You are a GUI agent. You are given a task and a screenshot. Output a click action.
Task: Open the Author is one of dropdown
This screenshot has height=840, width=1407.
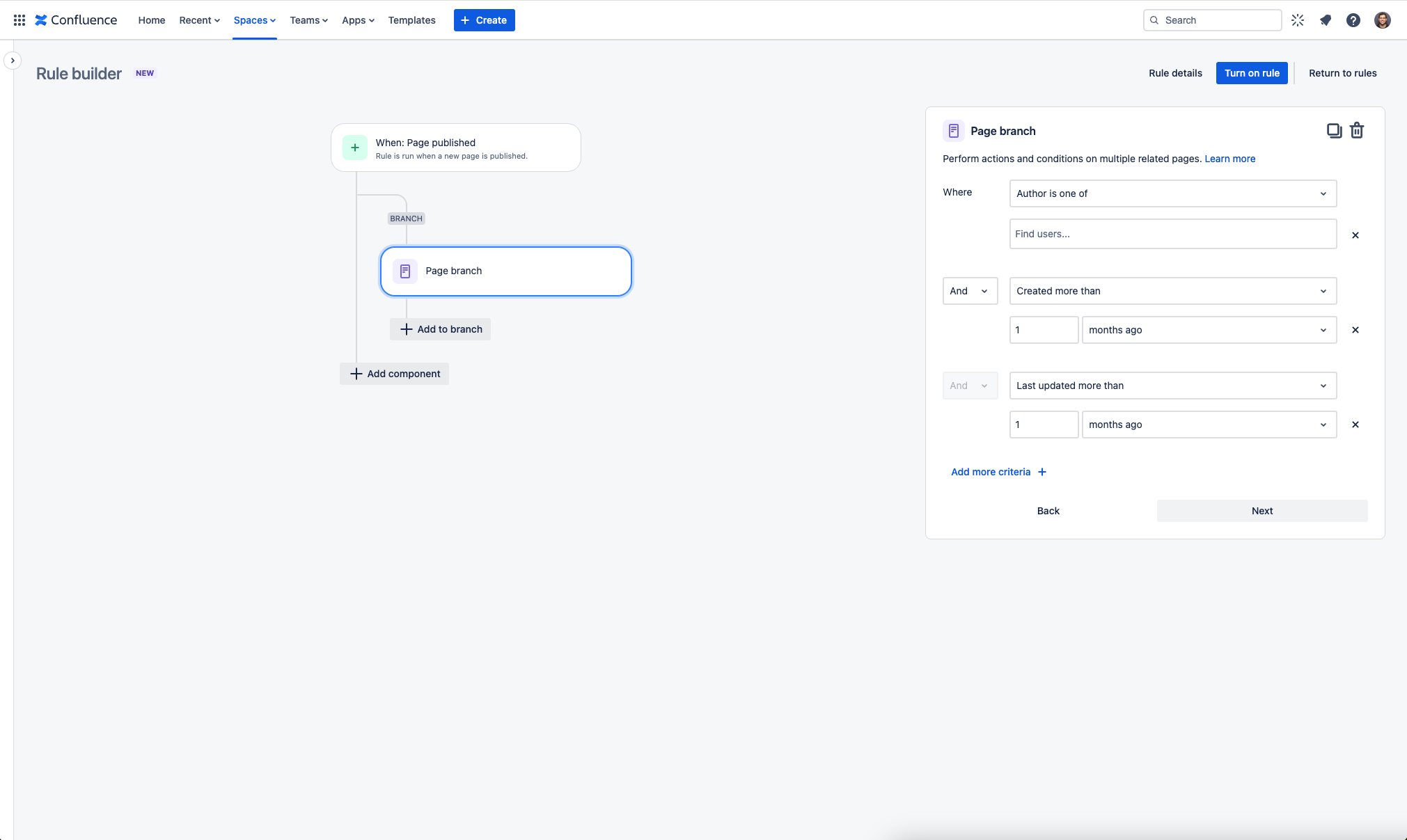click(x=1173, y=193)
